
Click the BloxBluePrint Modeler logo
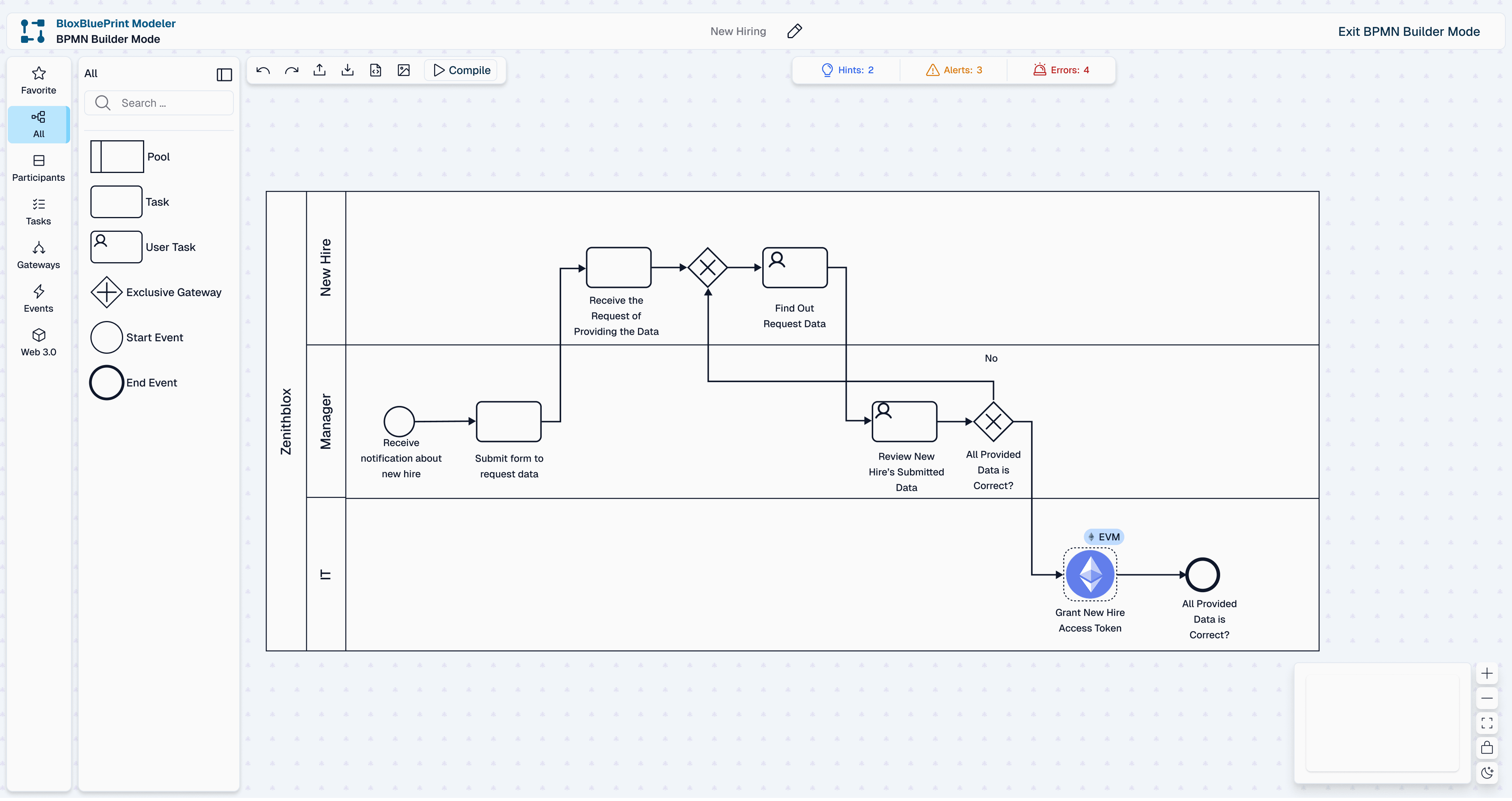(33, 31)
